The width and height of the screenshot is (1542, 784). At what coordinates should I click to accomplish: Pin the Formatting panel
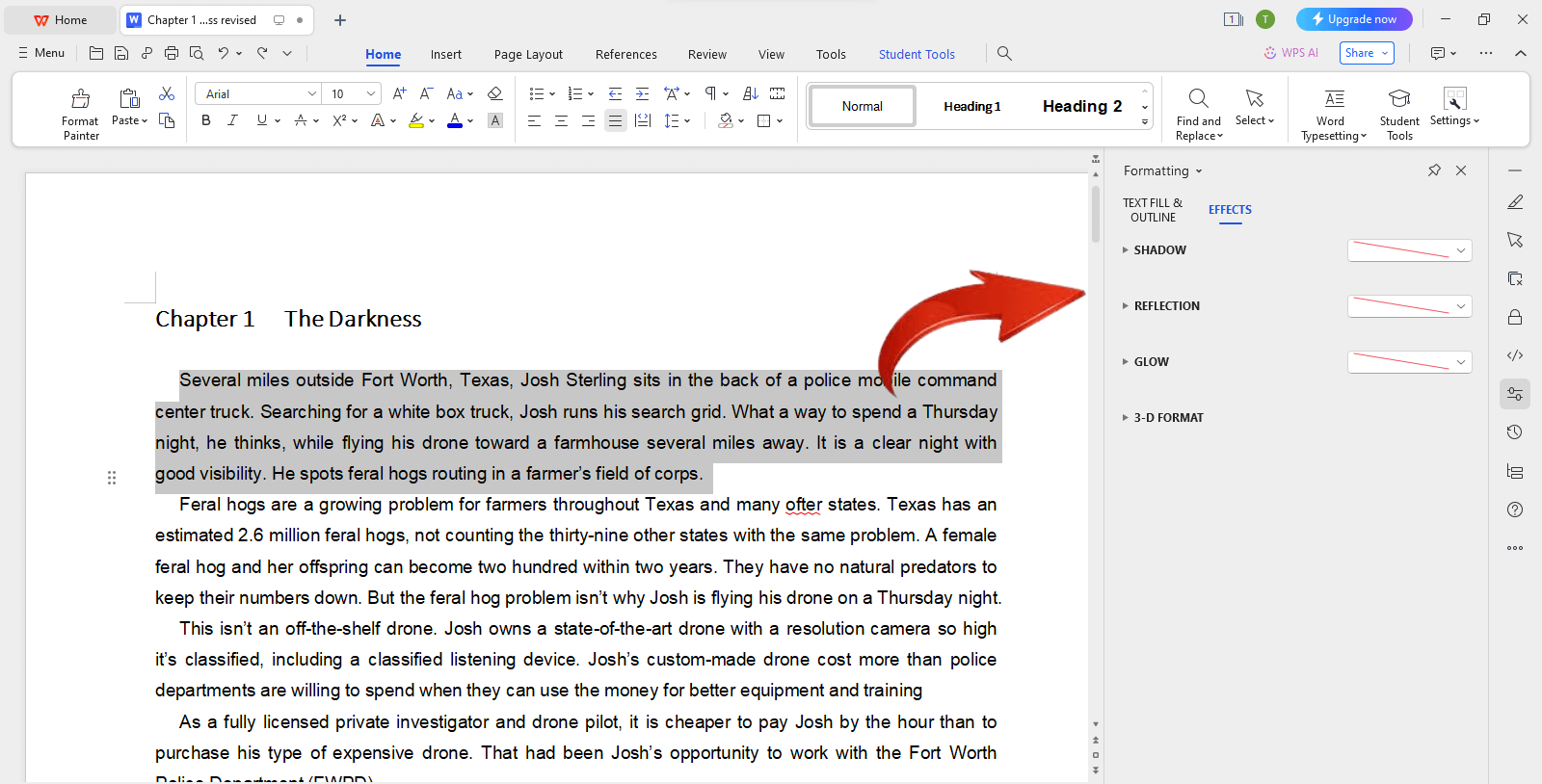1434,170
